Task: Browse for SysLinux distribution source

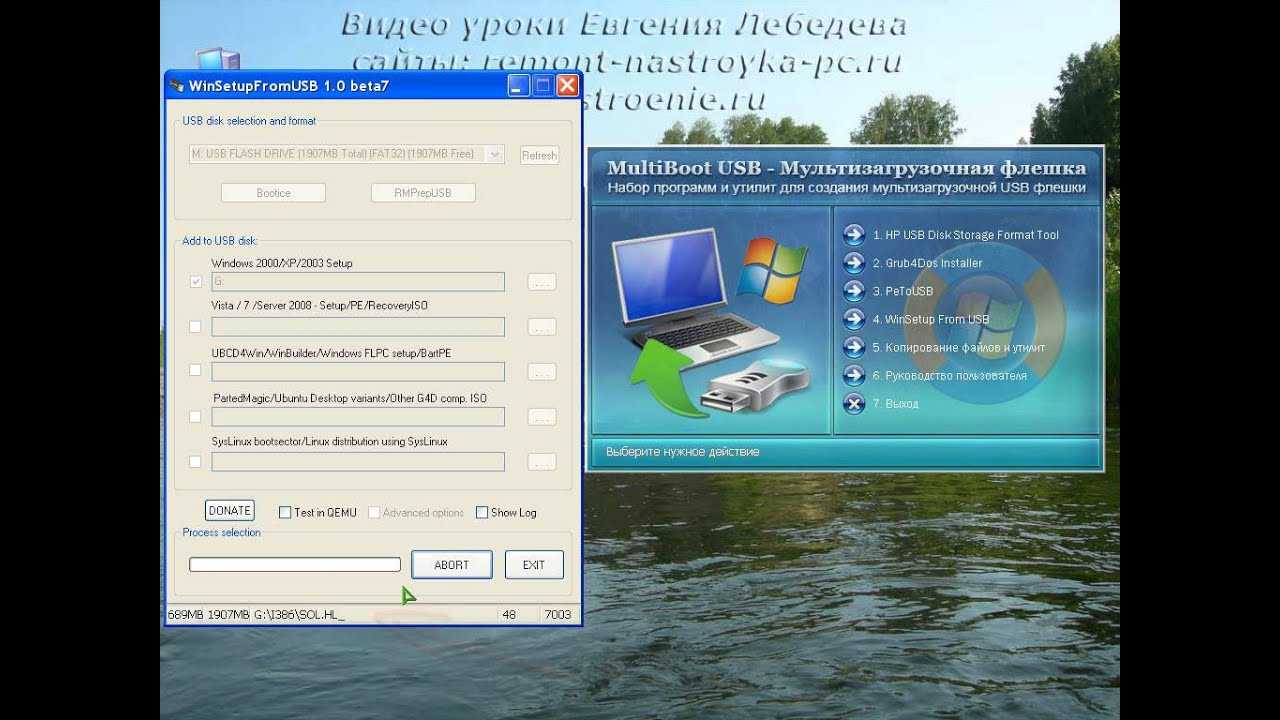Action: tap(541, 462)
